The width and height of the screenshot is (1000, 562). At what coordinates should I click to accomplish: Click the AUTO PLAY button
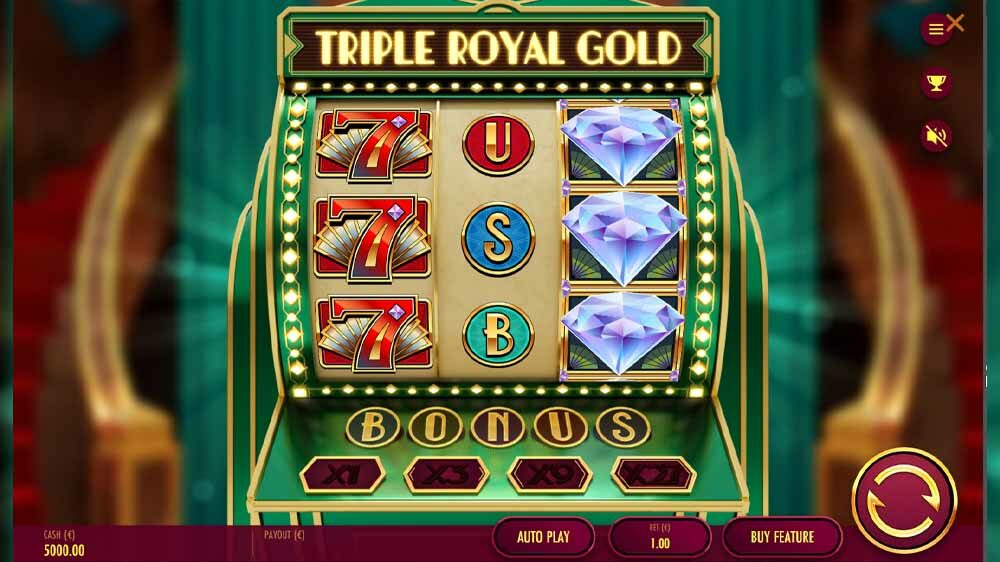543,537
